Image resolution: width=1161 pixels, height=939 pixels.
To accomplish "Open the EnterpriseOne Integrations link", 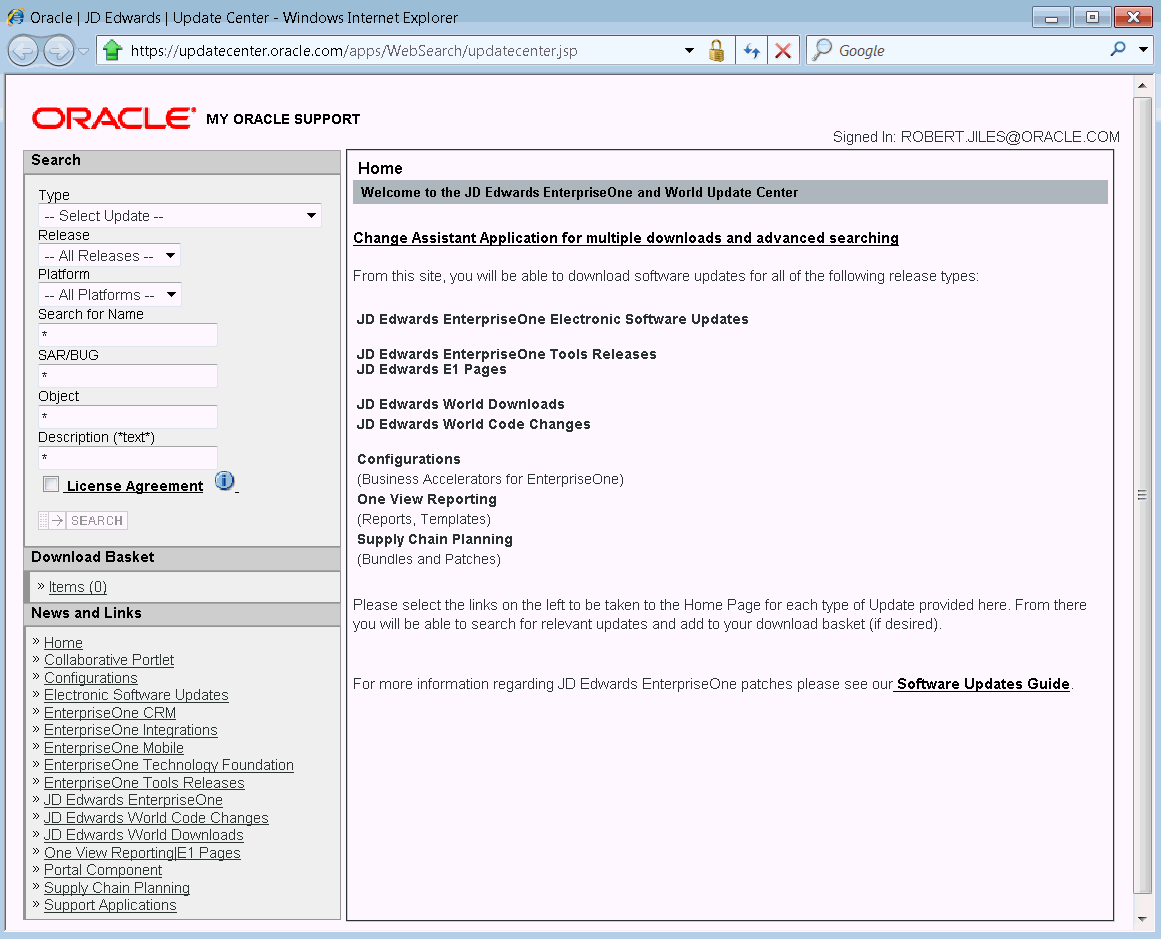I will 130,730.
